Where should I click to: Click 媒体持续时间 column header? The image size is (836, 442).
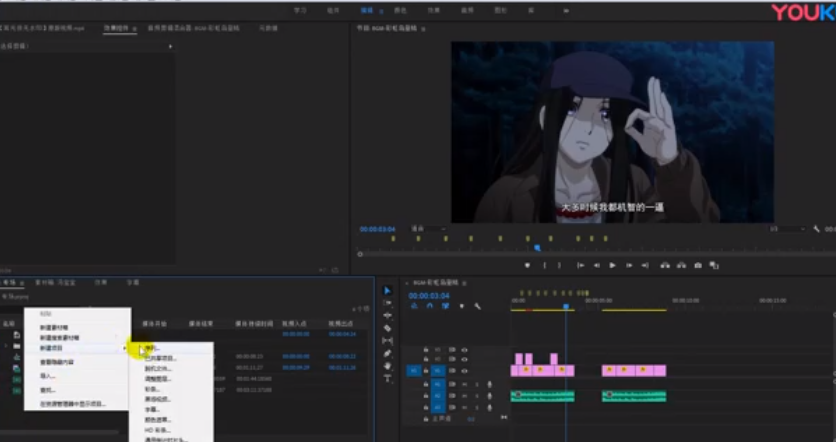tap(254, 324)
